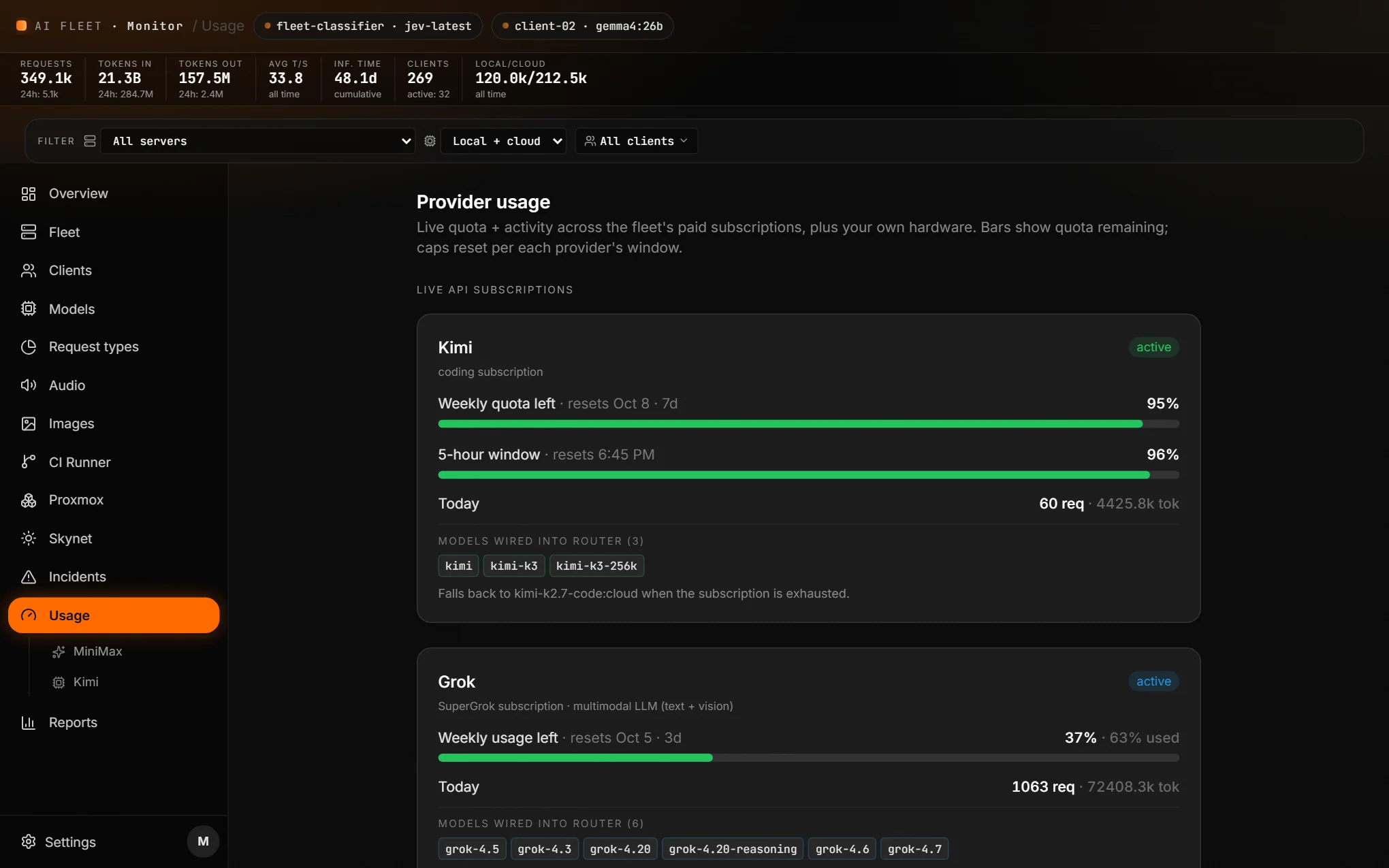The width and height of the screenshot is (1389, 868).
Task: Click the Proxmox cubes icon
Action: pos(28,500)
